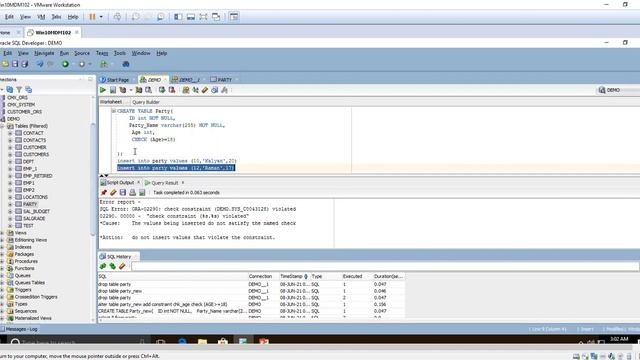Click the eraser icon in SQL History toolbar
The width and height of the screenshot is (640, 360).
click(x=122, y=266)
